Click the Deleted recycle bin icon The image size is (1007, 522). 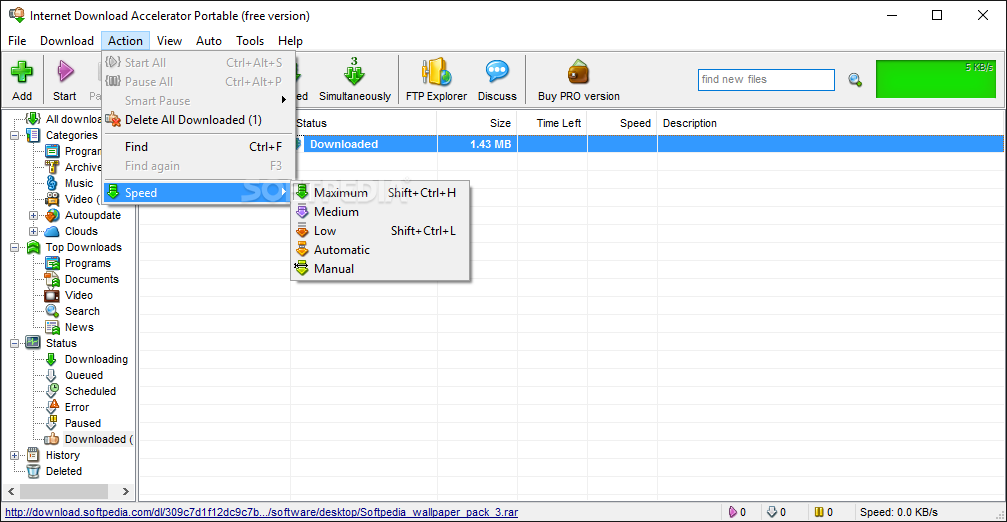point(33,471)
